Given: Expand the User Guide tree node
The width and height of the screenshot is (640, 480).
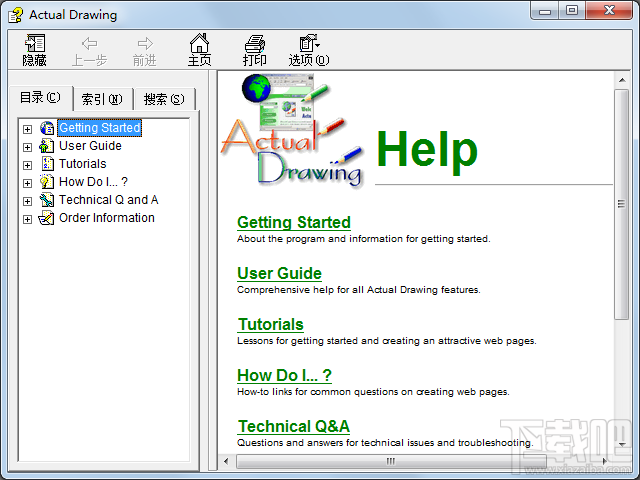Looking at the screenshot, I should tap(27, 147).
